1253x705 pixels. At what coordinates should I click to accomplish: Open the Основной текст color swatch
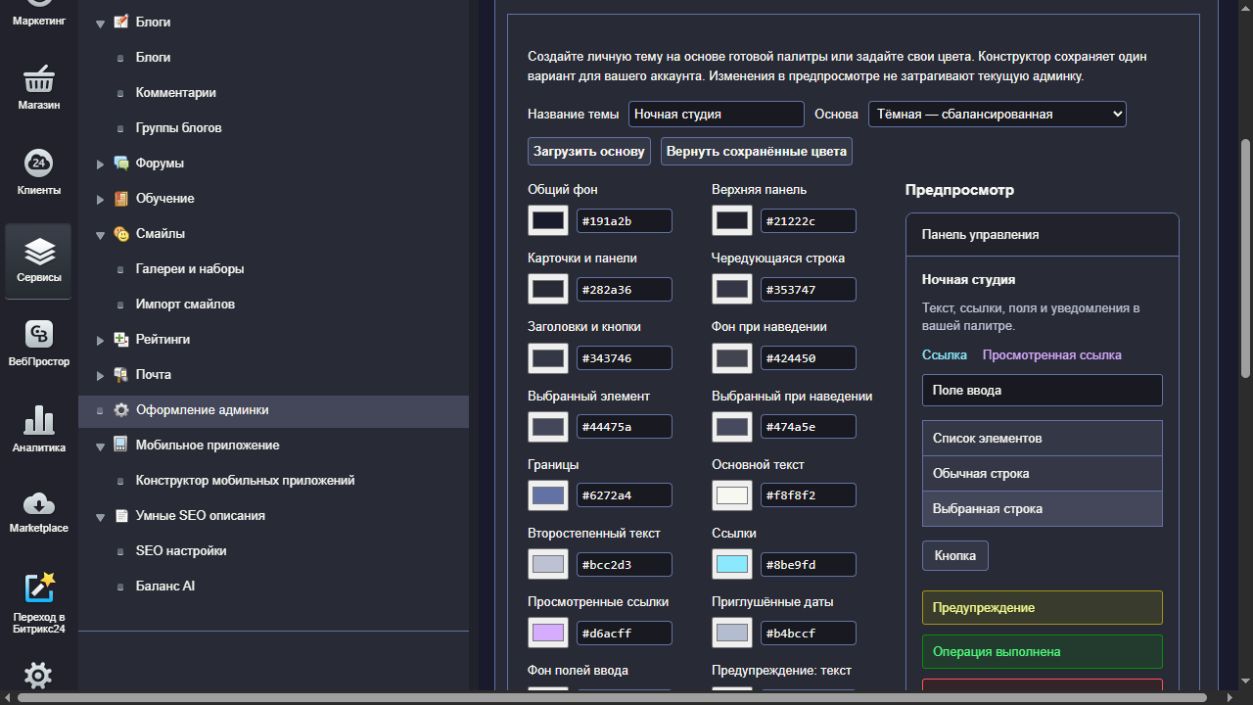point(732,495)
